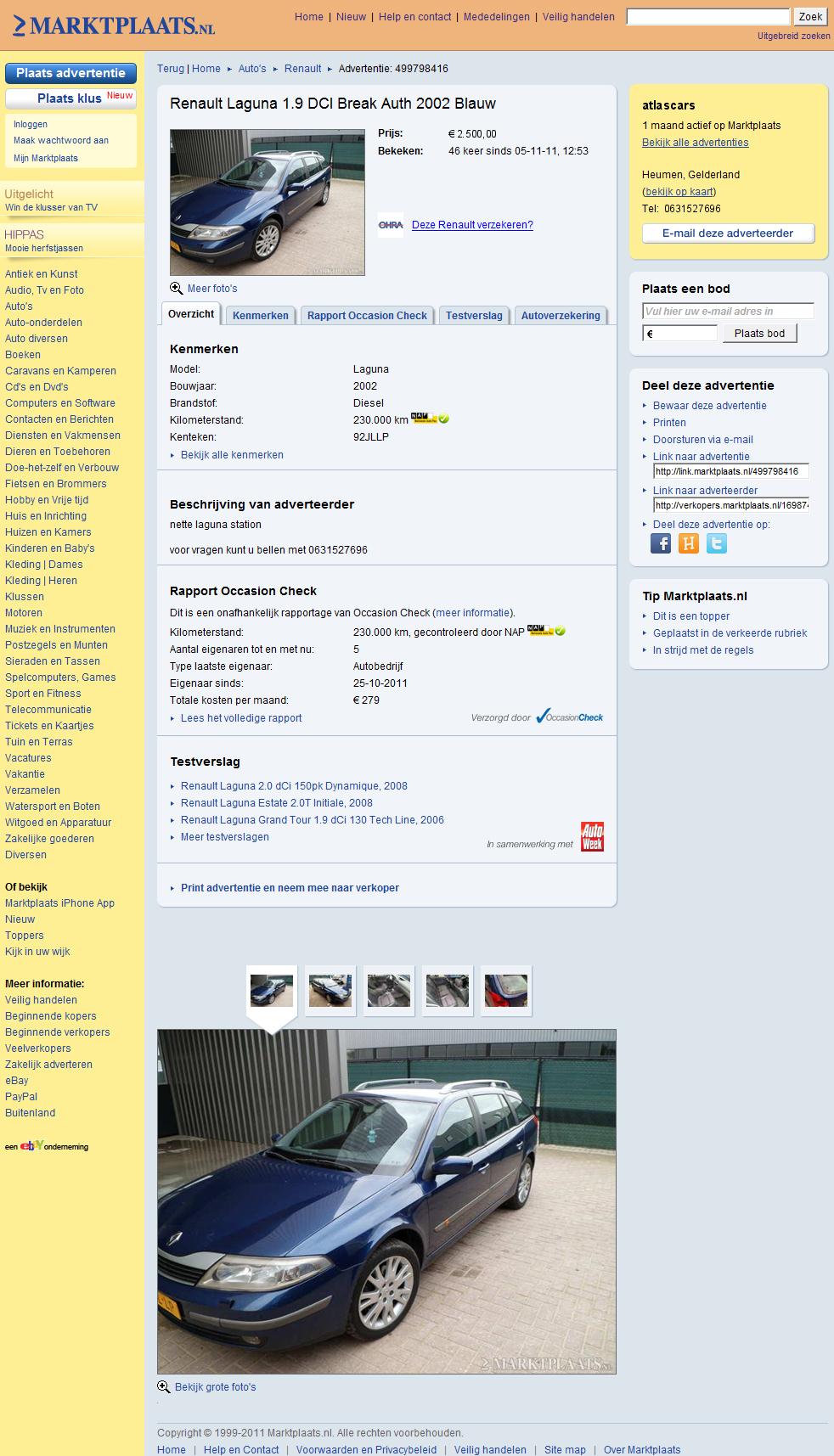
Task: Click the Plaats bod button
Action: 759,333
